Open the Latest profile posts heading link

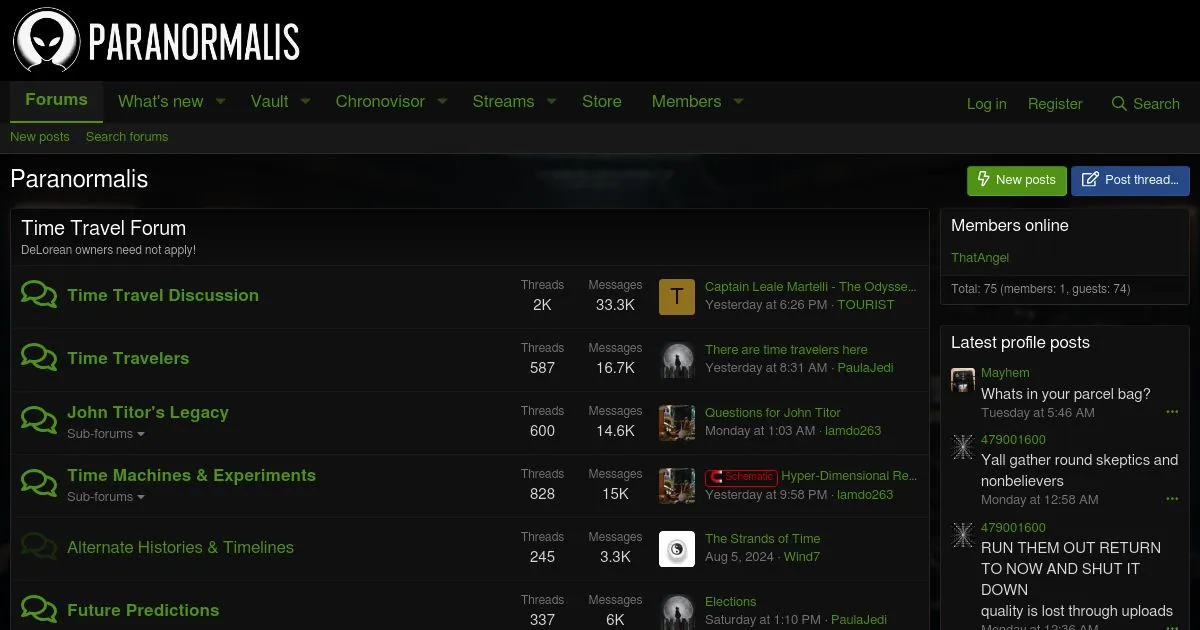click(1020, 342)
